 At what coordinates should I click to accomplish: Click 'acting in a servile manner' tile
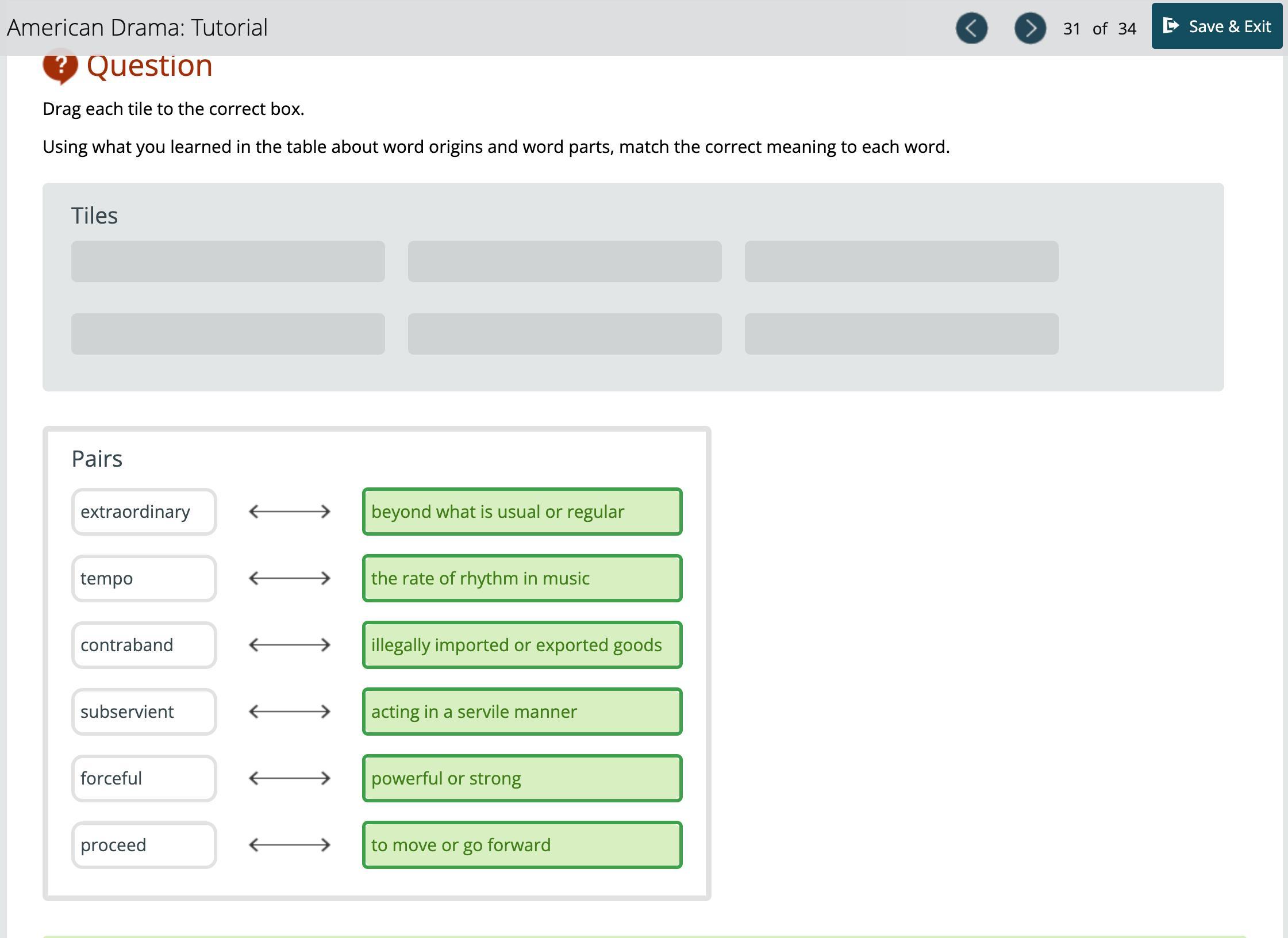(522, 712)
